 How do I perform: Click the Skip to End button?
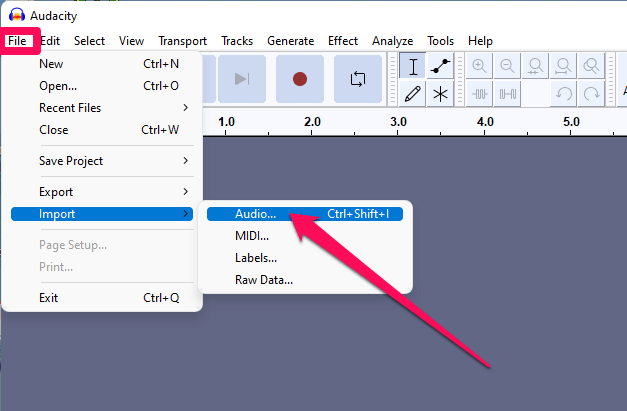coord(242,79)
